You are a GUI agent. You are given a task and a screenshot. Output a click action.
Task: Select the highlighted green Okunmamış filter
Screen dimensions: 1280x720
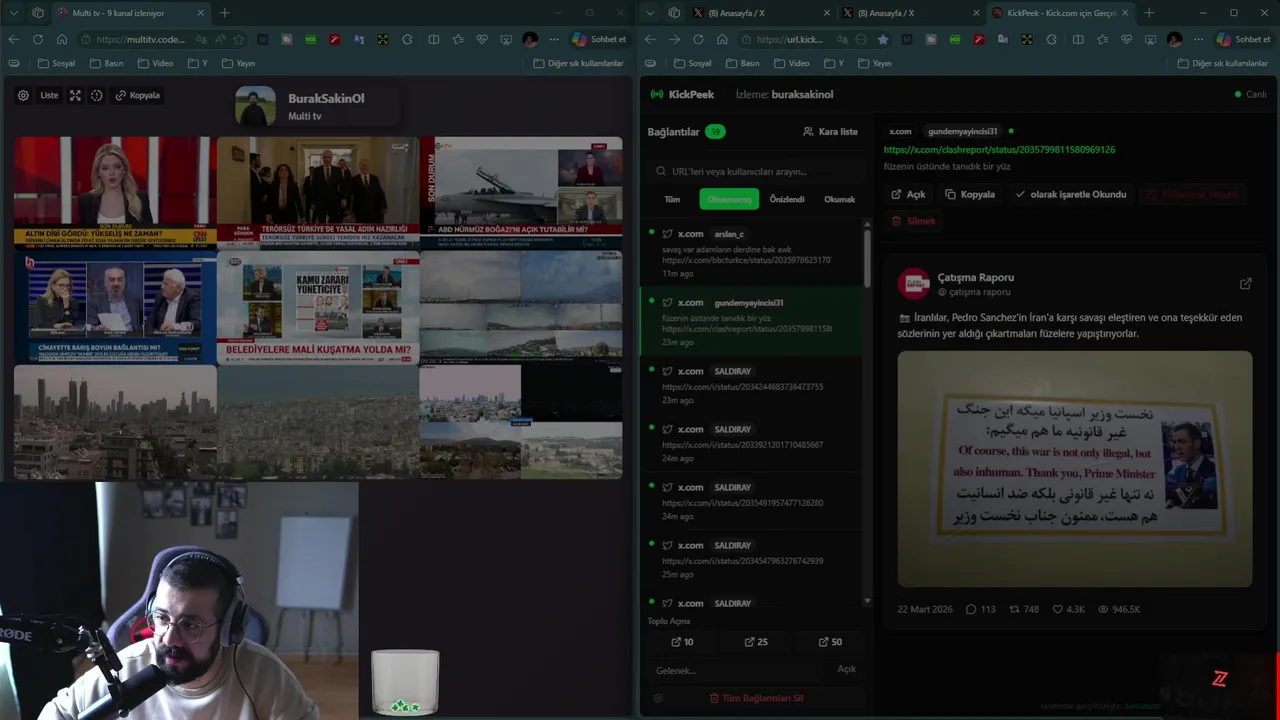(729, 199)
